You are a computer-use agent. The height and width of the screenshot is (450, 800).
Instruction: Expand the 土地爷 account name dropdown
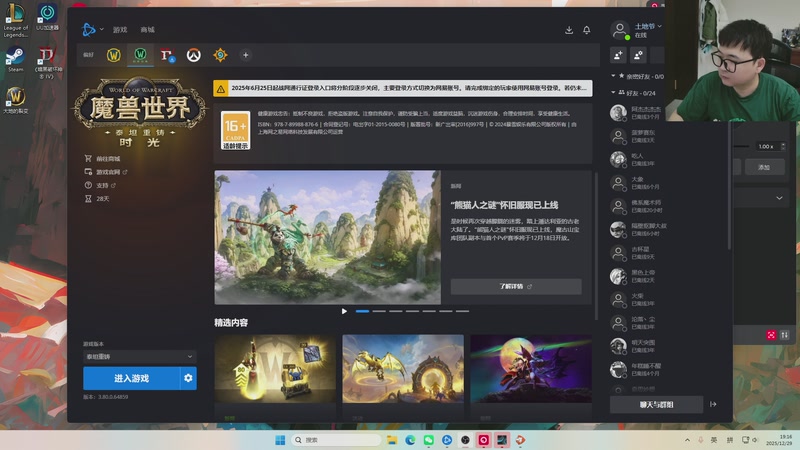point(648,26)
